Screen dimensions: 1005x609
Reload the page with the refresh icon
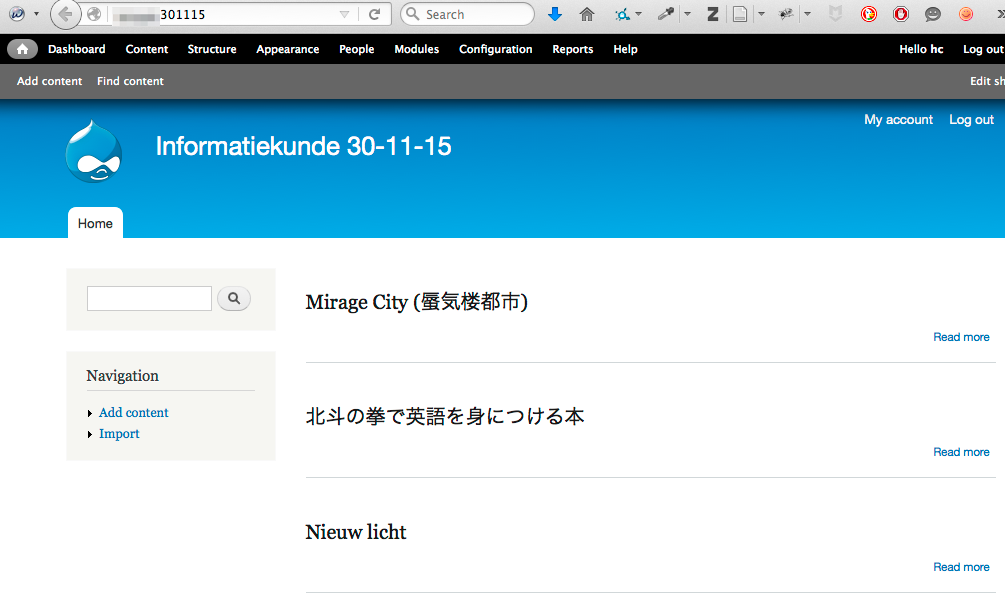pyautogui.click(x=374, y=14)
